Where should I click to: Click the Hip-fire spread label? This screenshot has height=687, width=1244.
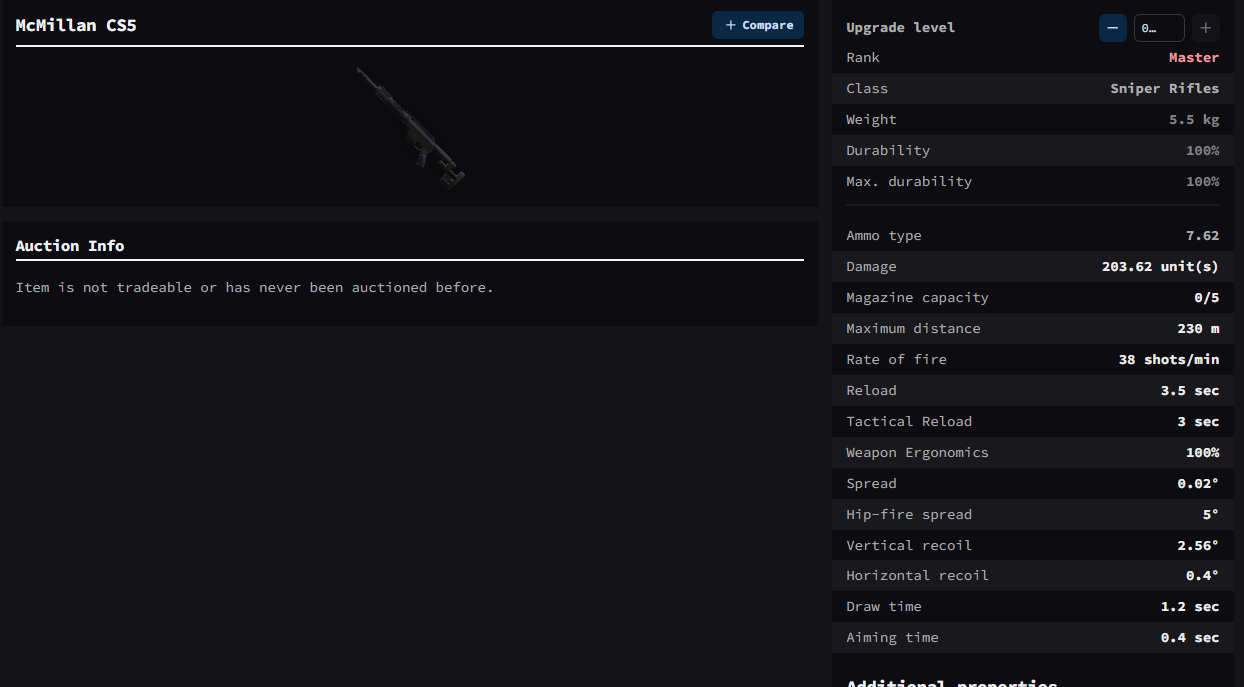(909, 515)
